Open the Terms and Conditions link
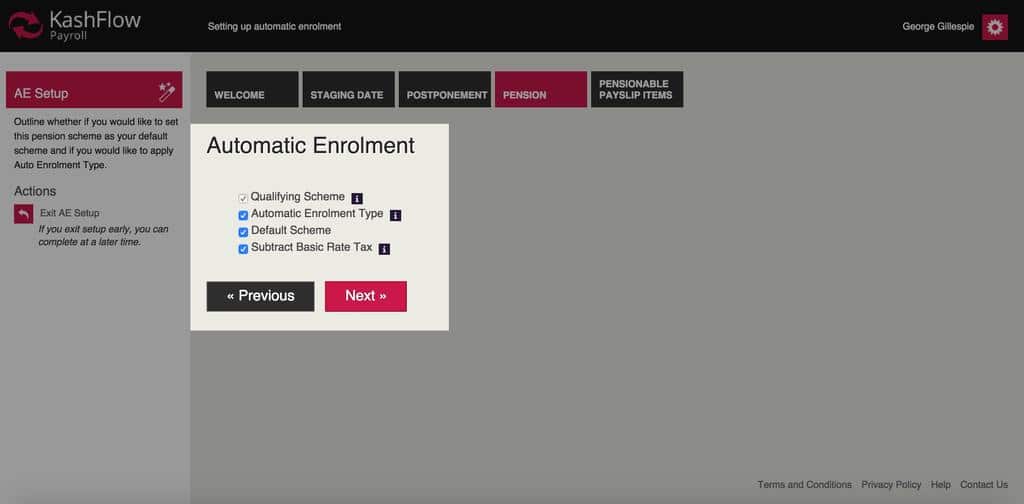 click(804, 485)
